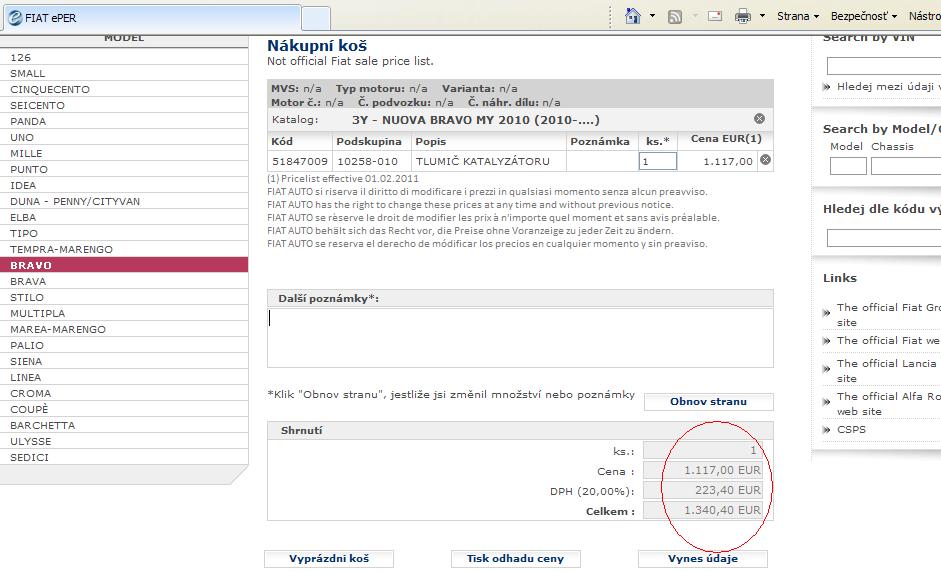Click the printer icon in toolbar
The image size is (941, 572).
(743, 16)
